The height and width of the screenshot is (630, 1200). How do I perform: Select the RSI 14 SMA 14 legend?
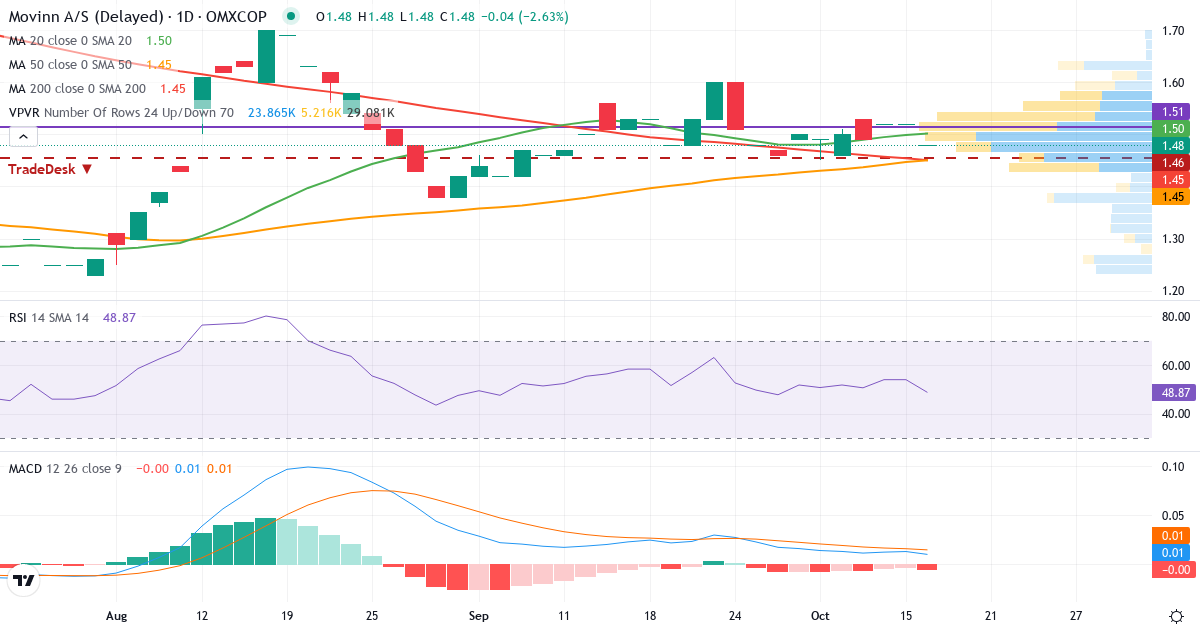click(x=48, y=317)
